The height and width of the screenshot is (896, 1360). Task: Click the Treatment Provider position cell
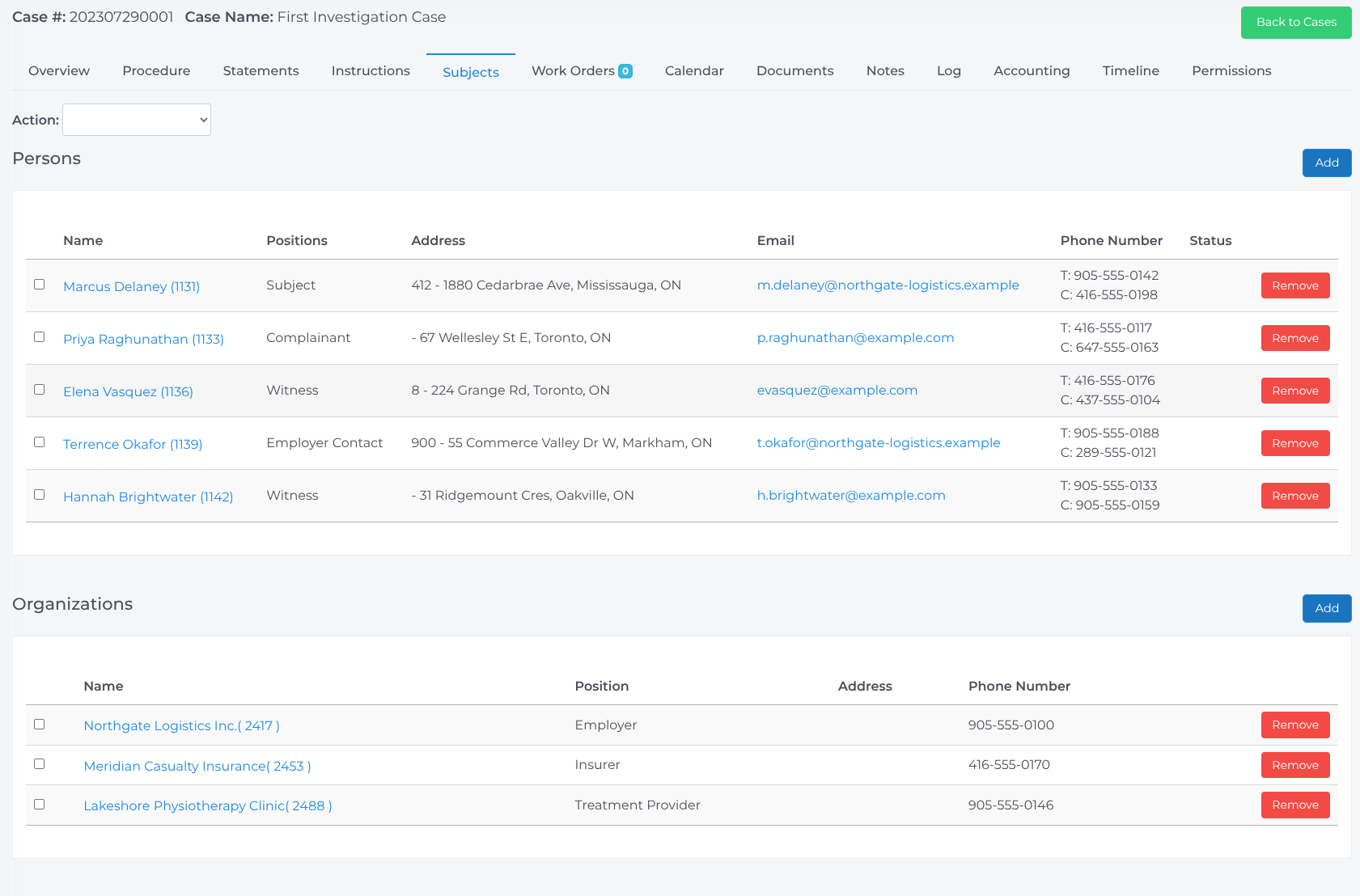tap(638, 805)
